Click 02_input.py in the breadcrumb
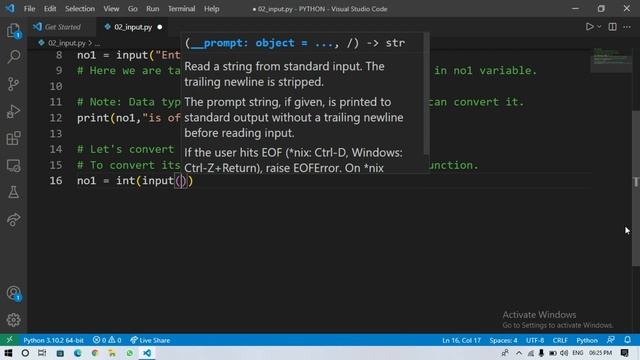 click(67, 43)
